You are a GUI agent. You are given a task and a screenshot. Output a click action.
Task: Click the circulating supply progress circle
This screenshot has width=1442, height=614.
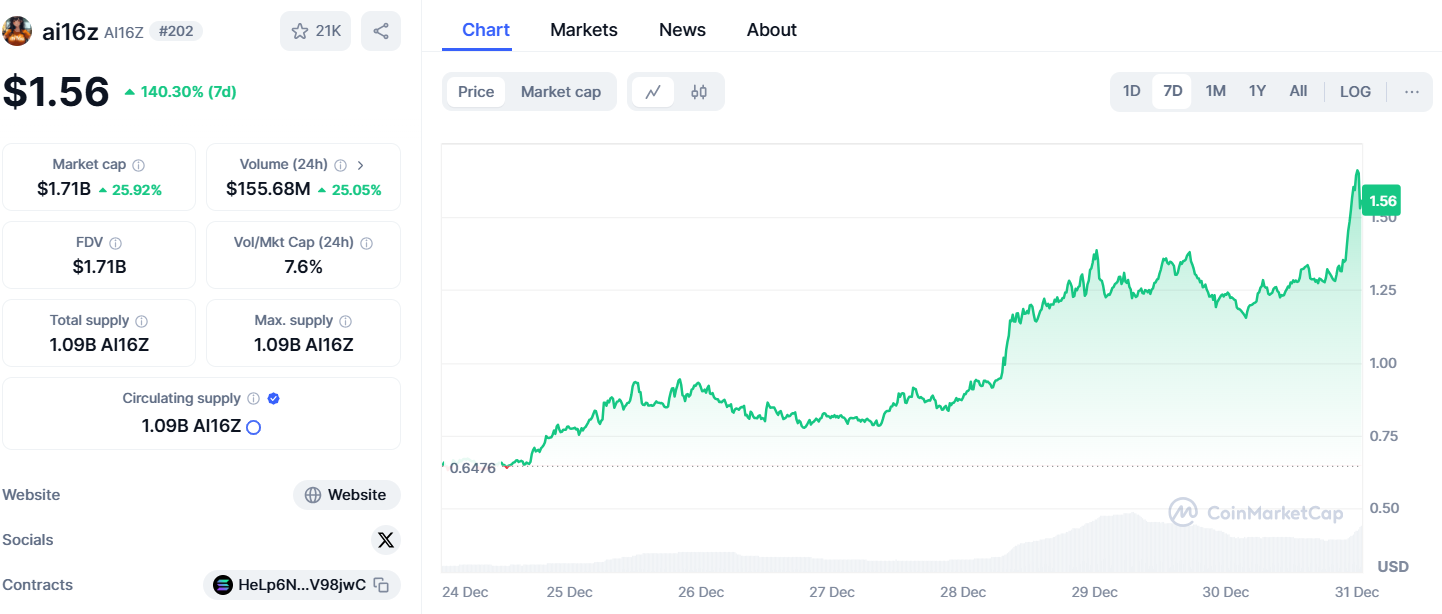253,427
